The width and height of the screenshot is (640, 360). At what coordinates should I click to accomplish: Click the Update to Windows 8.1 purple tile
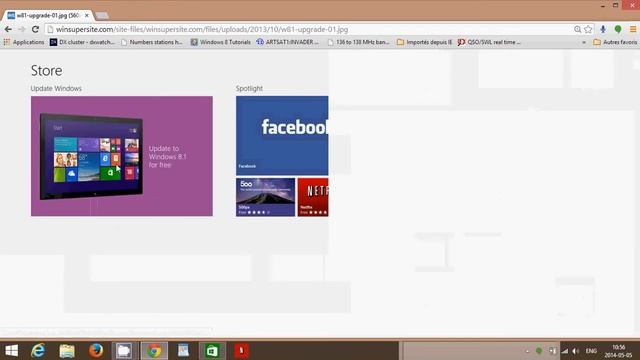click(122, 156)
